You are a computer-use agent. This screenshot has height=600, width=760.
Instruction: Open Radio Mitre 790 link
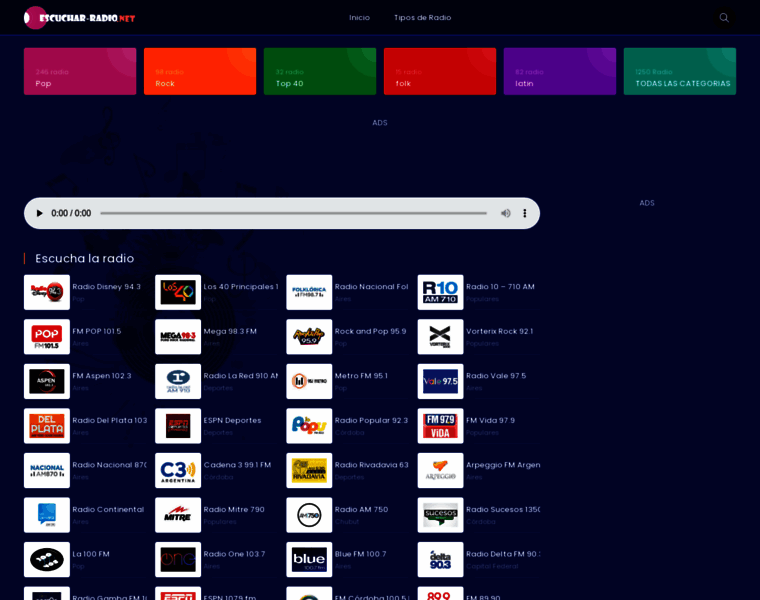234,509
